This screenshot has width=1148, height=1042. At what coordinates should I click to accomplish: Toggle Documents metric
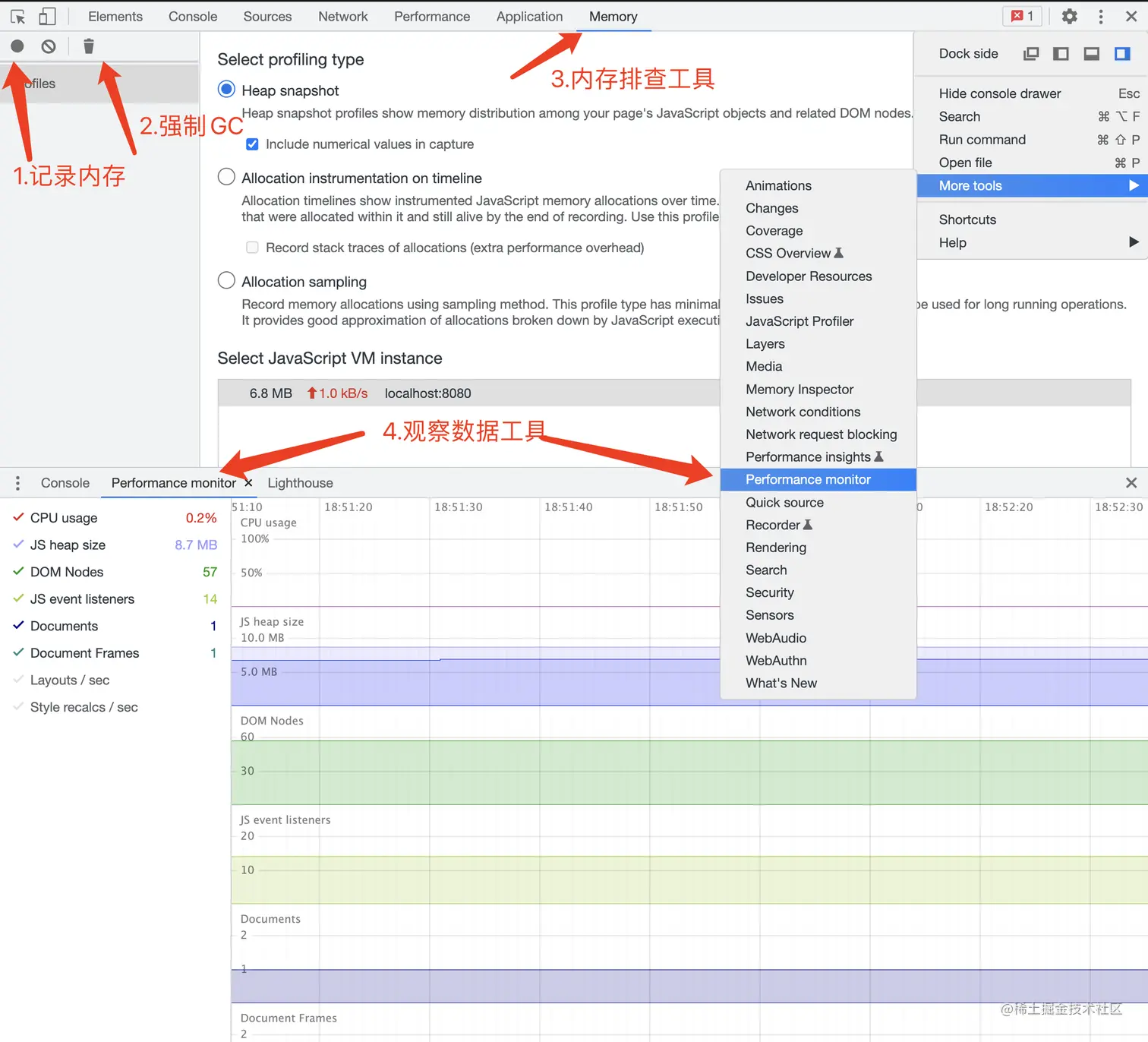[19, 625]
